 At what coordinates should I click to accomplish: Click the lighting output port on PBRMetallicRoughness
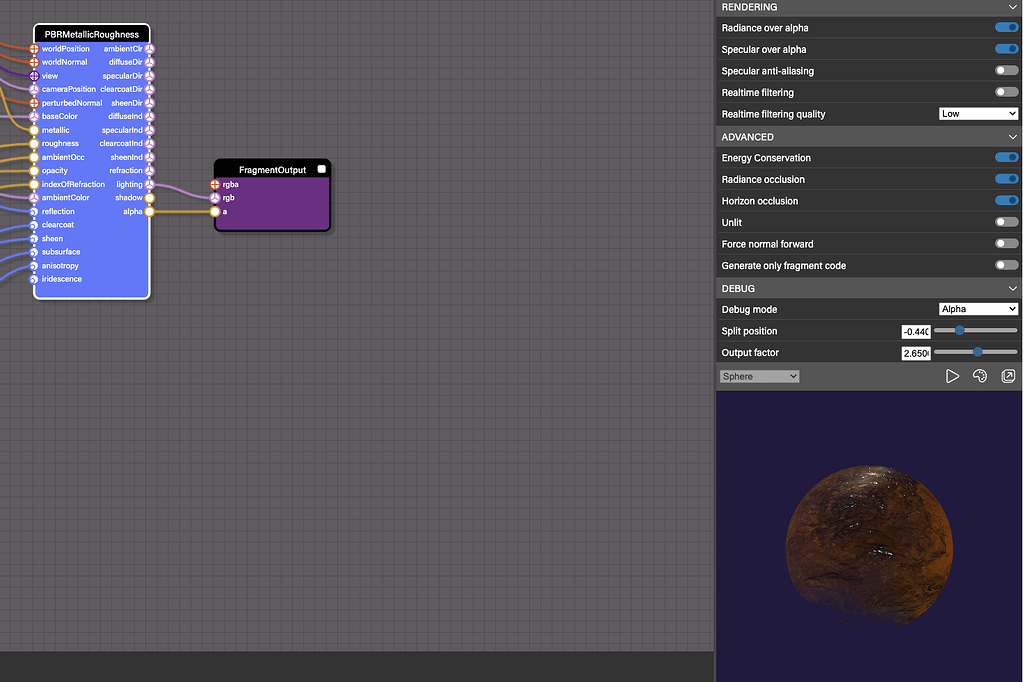point(148,184)
